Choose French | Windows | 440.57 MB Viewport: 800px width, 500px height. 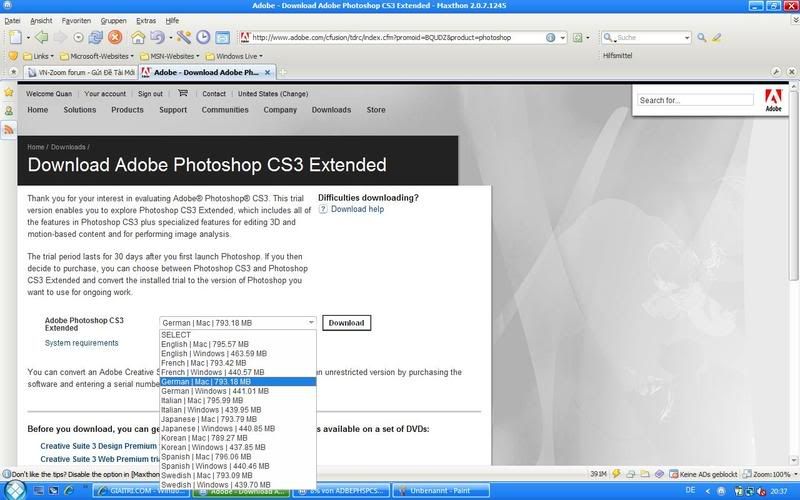click(238, 372)
